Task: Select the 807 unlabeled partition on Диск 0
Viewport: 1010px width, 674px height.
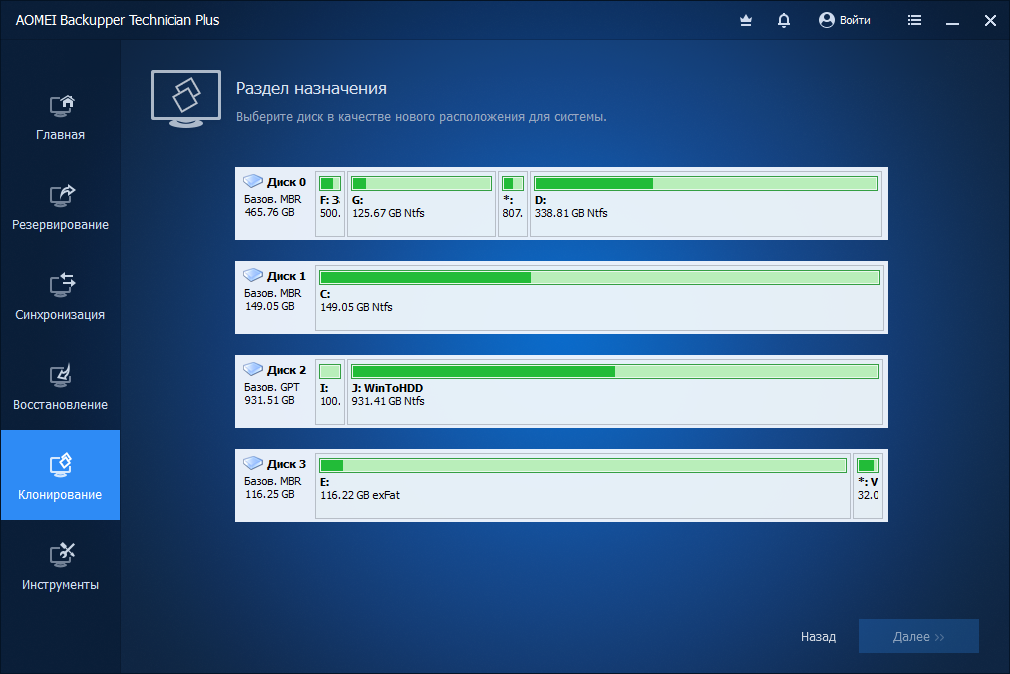Action: (513, 204)
